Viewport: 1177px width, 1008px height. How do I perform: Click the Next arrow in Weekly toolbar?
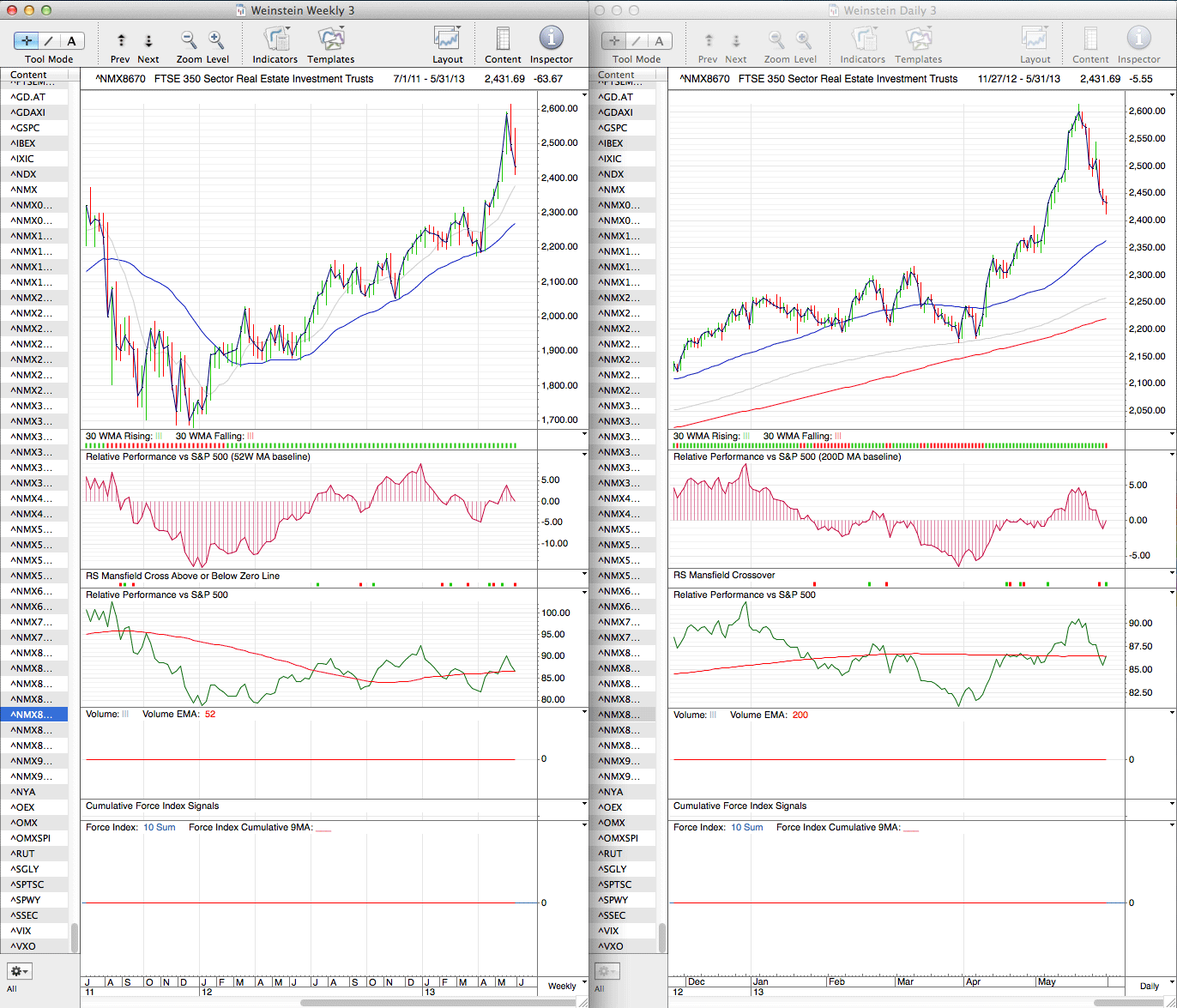148,41
